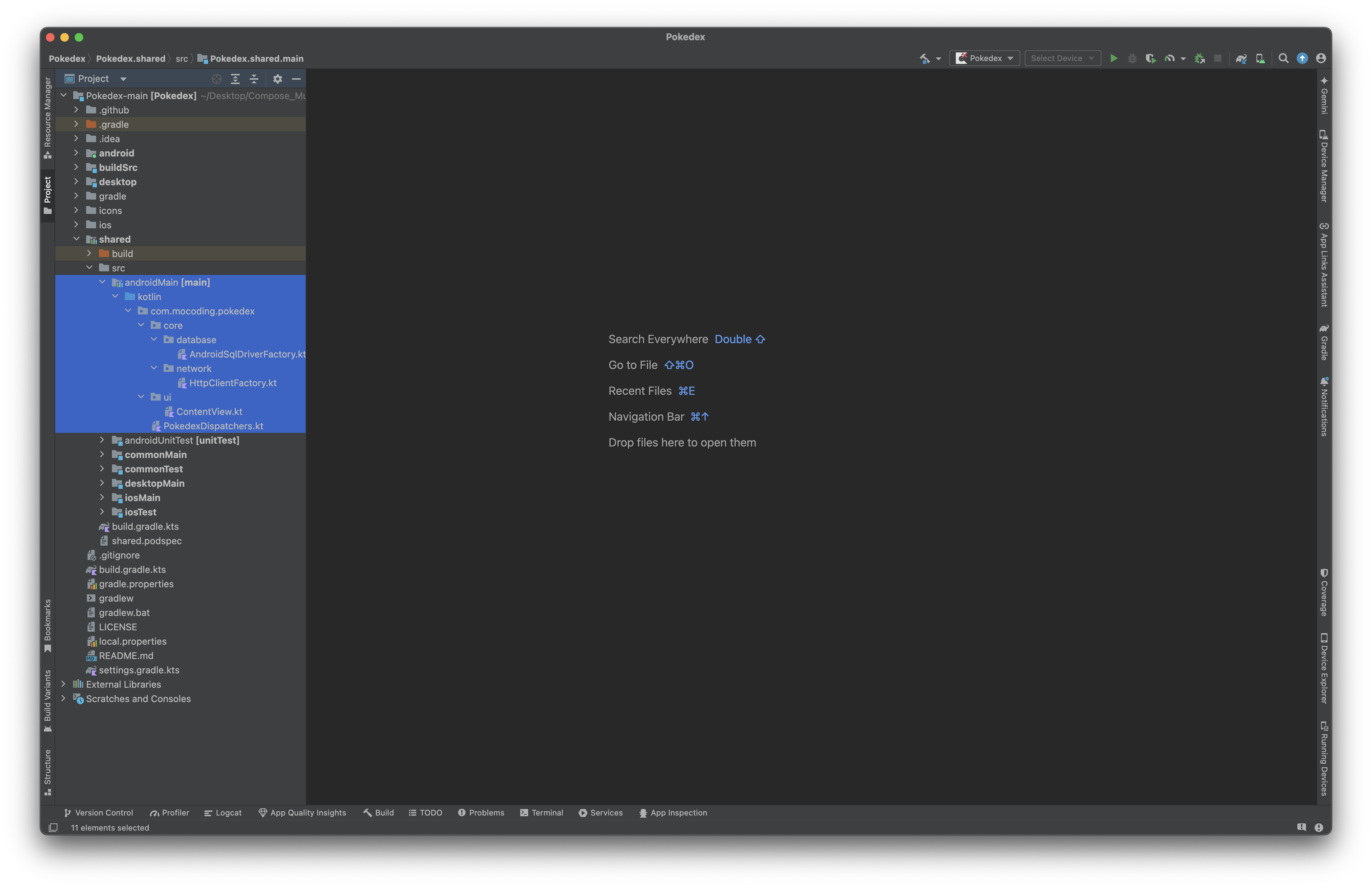This screenshot has height=888, width=1372.
Task: Collapse all nodes in Project tree
Action: click(254, 79)
